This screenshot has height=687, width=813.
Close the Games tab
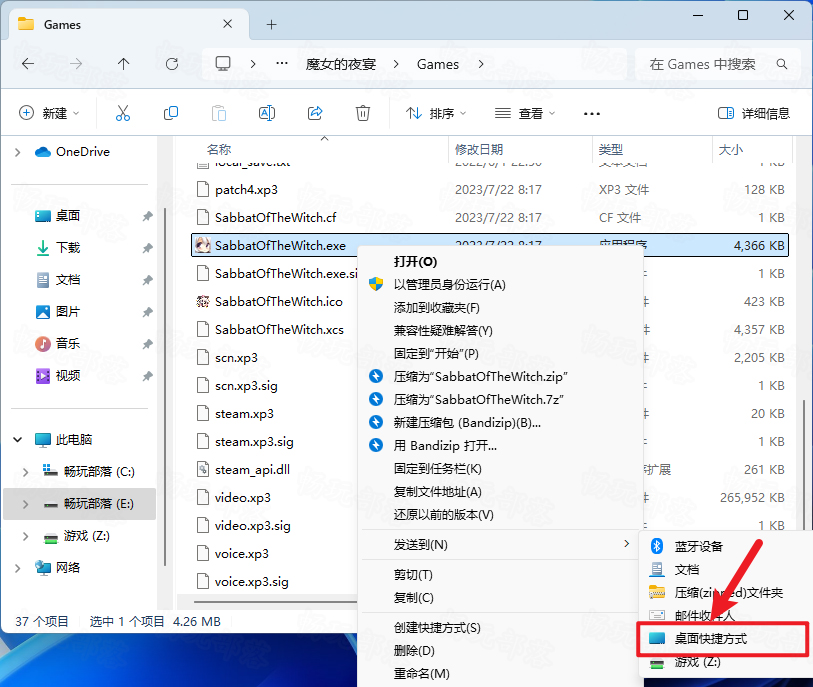pos(227,24)
